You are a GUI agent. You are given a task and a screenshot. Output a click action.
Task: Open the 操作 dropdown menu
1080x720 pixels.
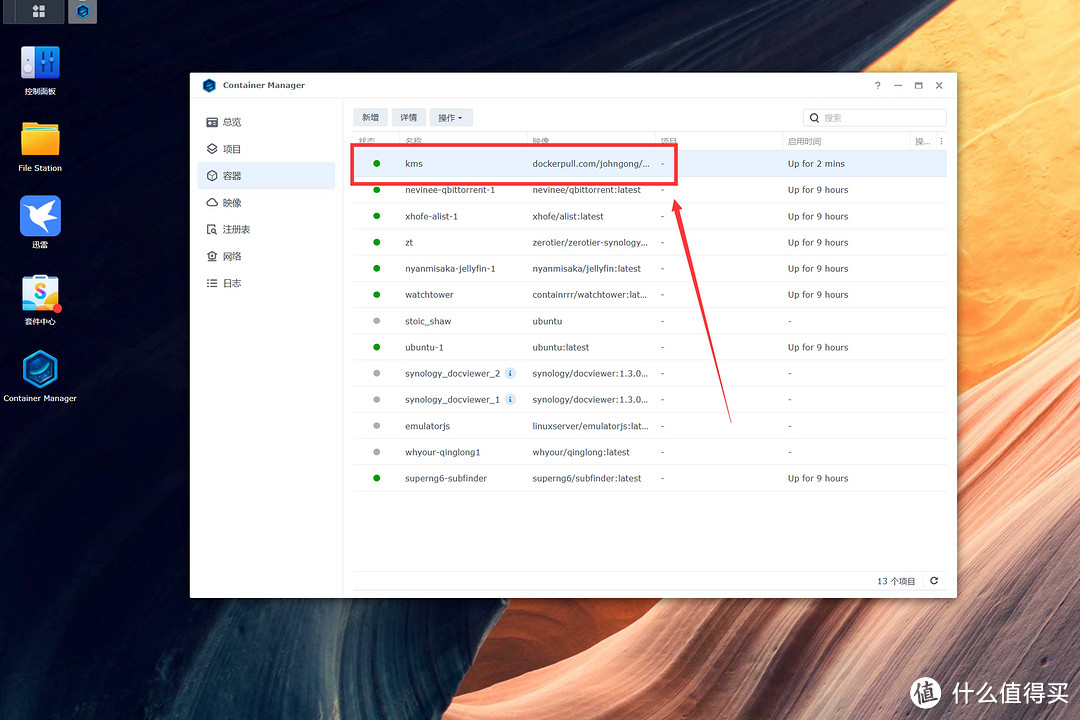pyautogui.click(x=451, y=117)
